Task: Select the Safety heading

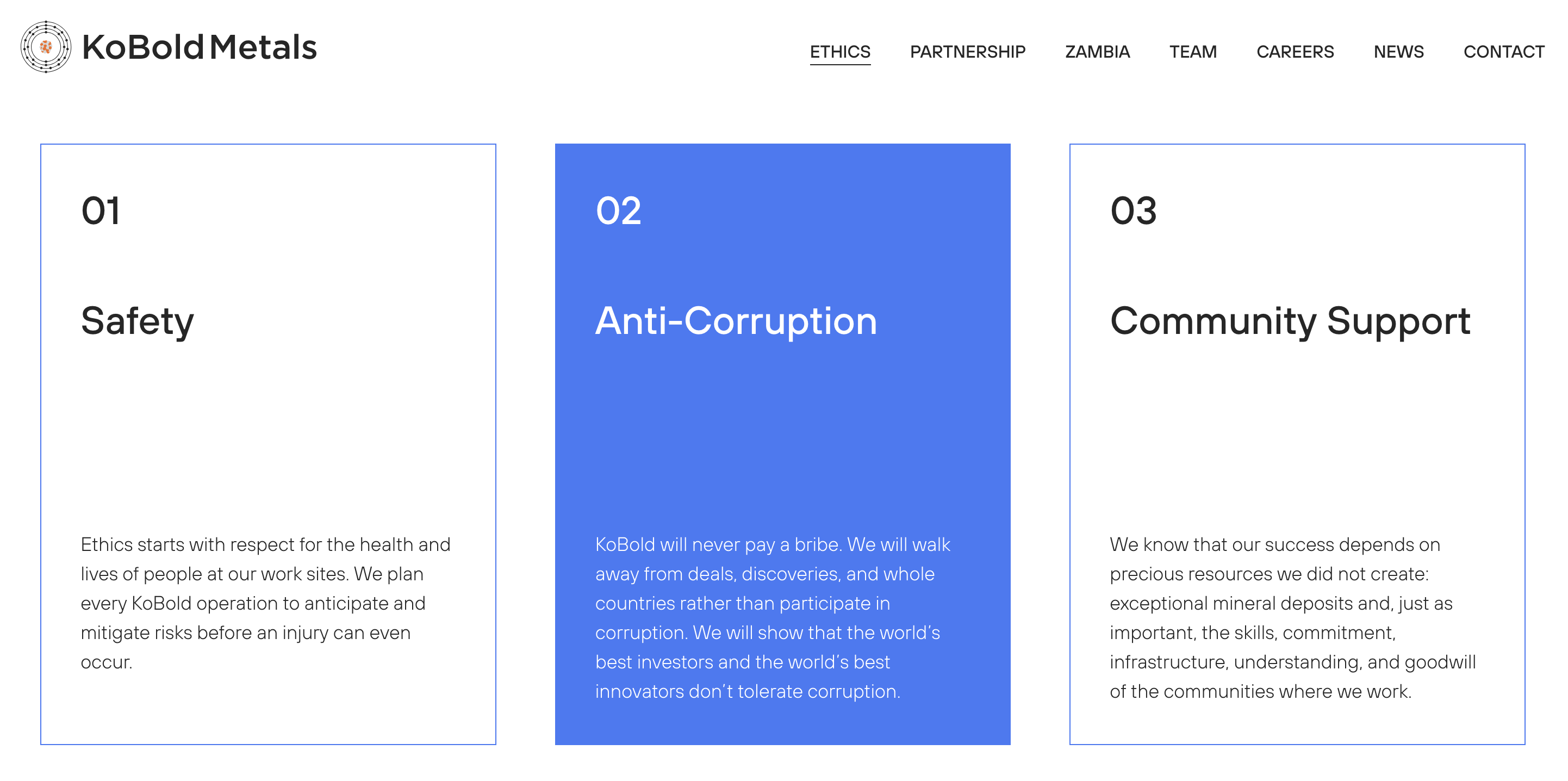Action: [x=138, y=321]
